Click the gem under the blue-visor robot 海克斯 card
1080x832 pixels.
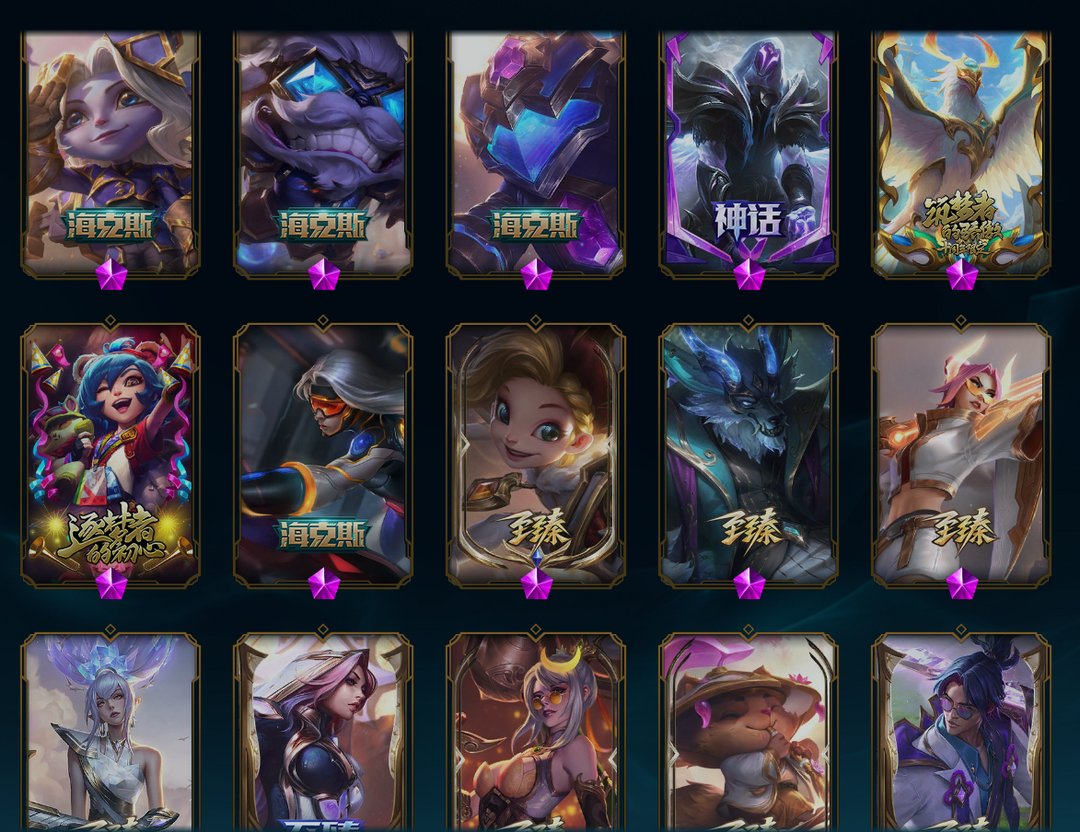537,275
